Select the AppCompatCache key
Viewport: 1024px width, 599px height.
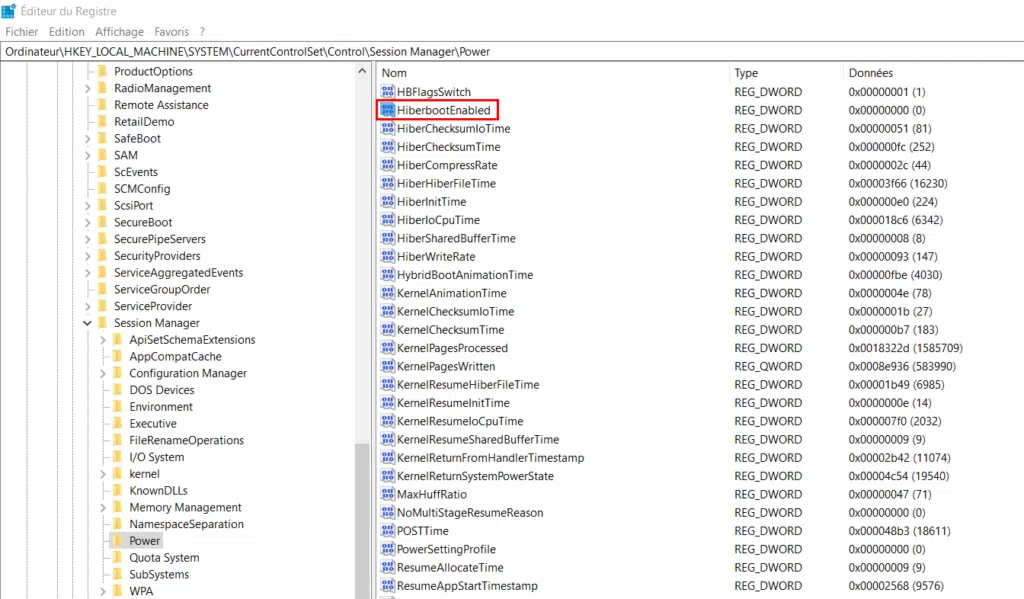pos(175,356)
